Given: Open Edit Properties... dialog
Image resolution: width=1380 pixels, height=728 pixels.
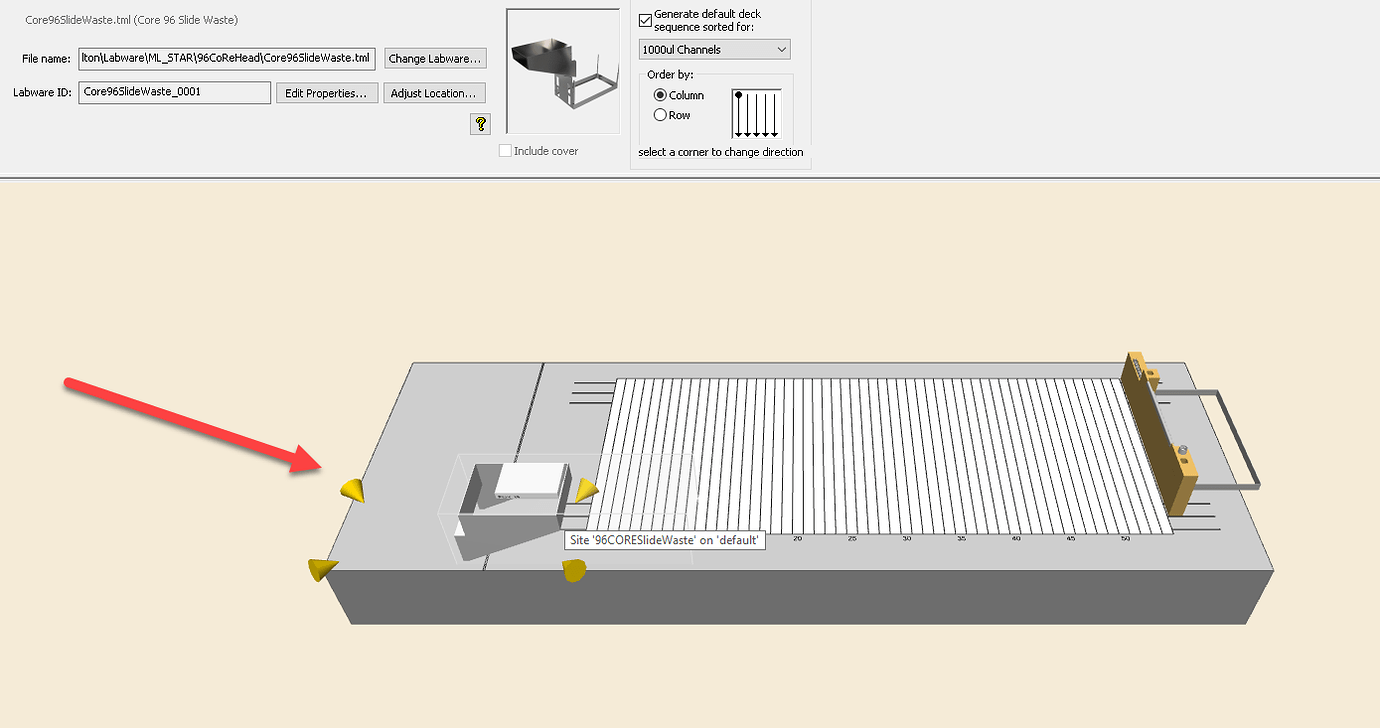Looking at the screenshot, I should pyautogui.click(x=327, y=93).
